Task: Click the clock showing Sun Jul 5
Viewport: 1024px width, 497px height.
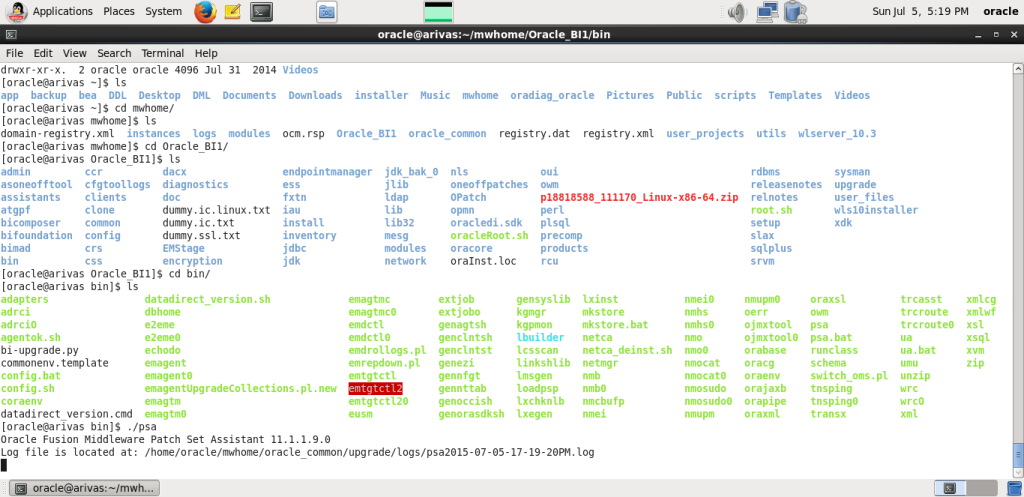Action: (x=920, y=11)
